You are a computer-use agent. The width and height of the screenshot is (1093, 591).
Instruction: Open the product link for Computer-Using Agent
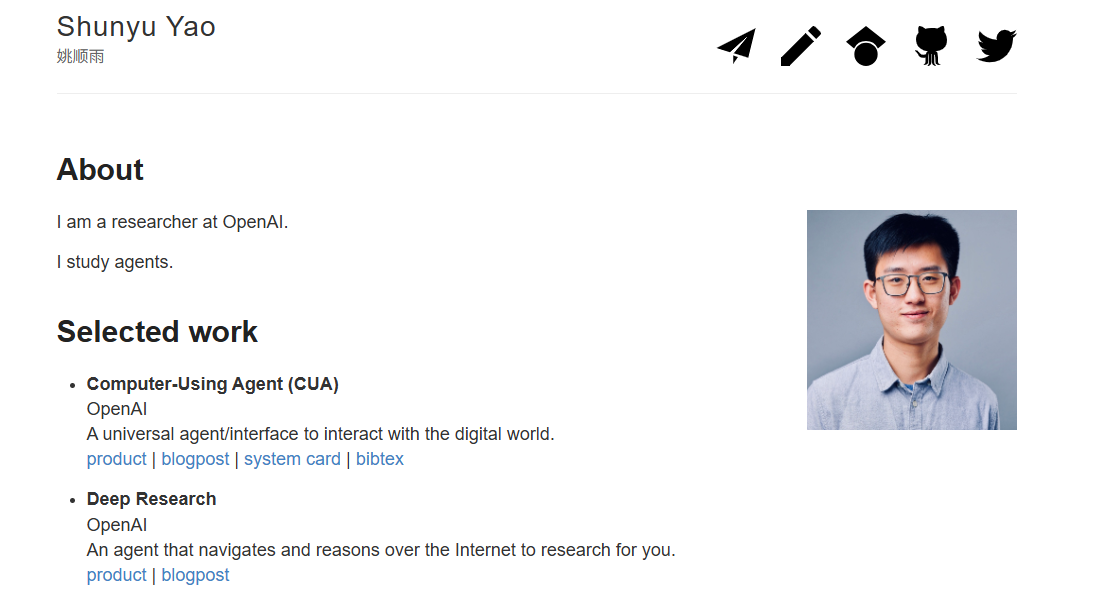tap(117, 459)
